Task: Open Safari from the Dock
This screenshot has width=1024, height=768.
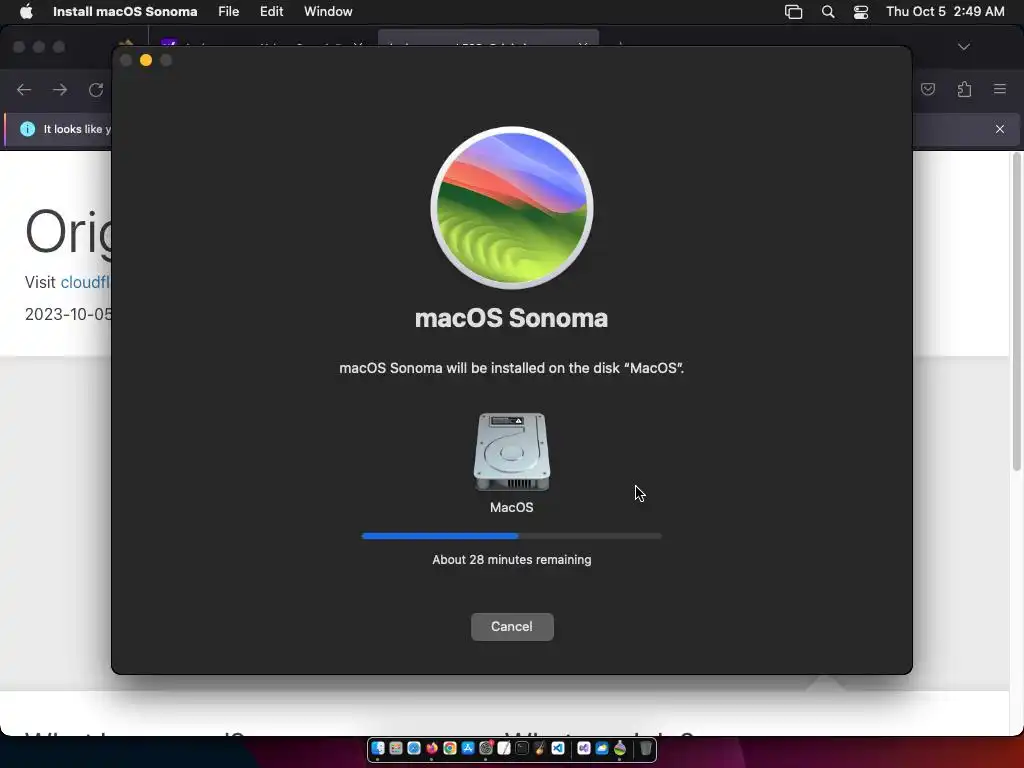Action: pyautogui.click(x=414, y=748)
